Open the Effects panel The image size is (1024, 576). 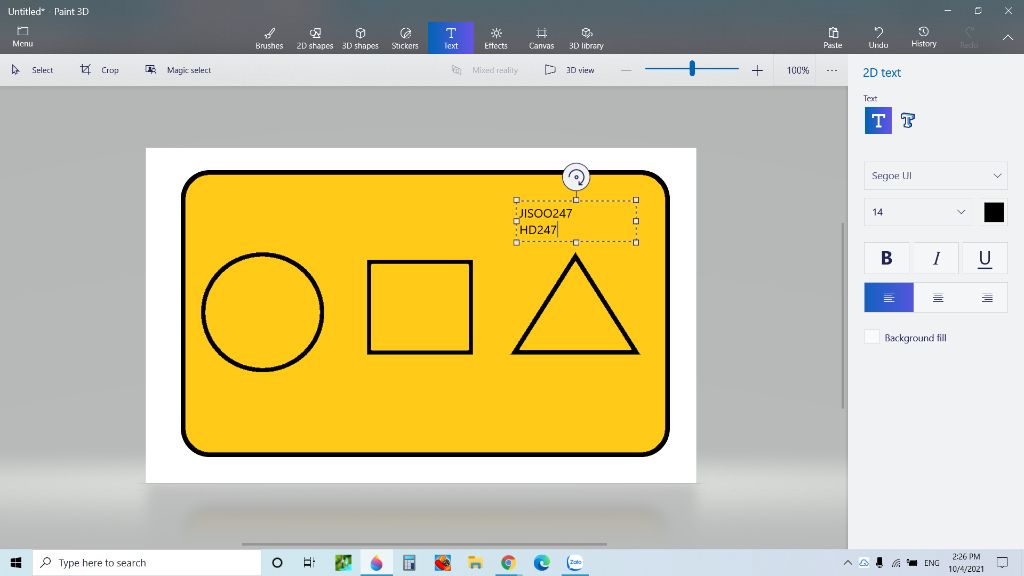pos(496,38)
